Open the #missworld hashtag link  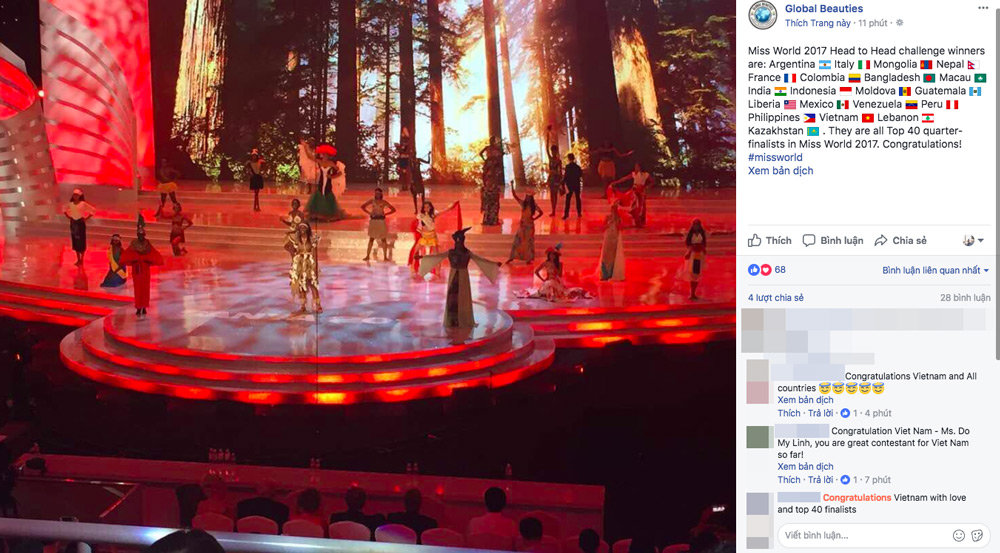[775, 158]
